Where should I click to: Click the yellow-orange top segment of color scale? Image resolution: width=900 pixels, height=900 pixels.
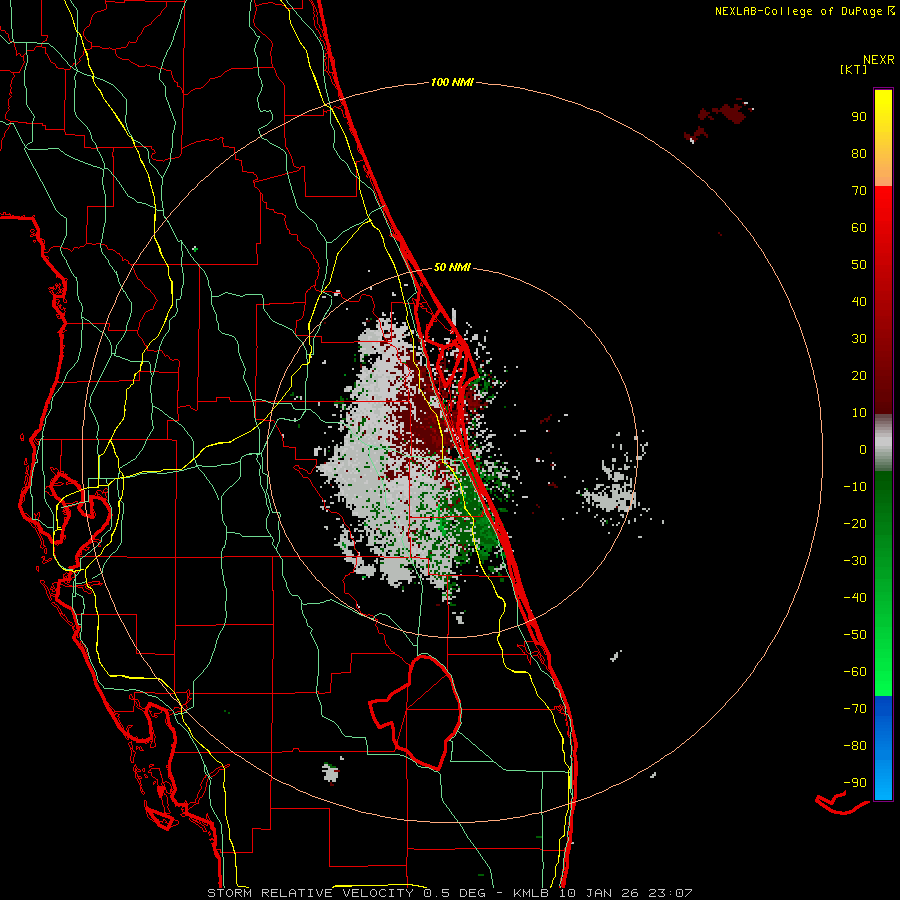883,138
